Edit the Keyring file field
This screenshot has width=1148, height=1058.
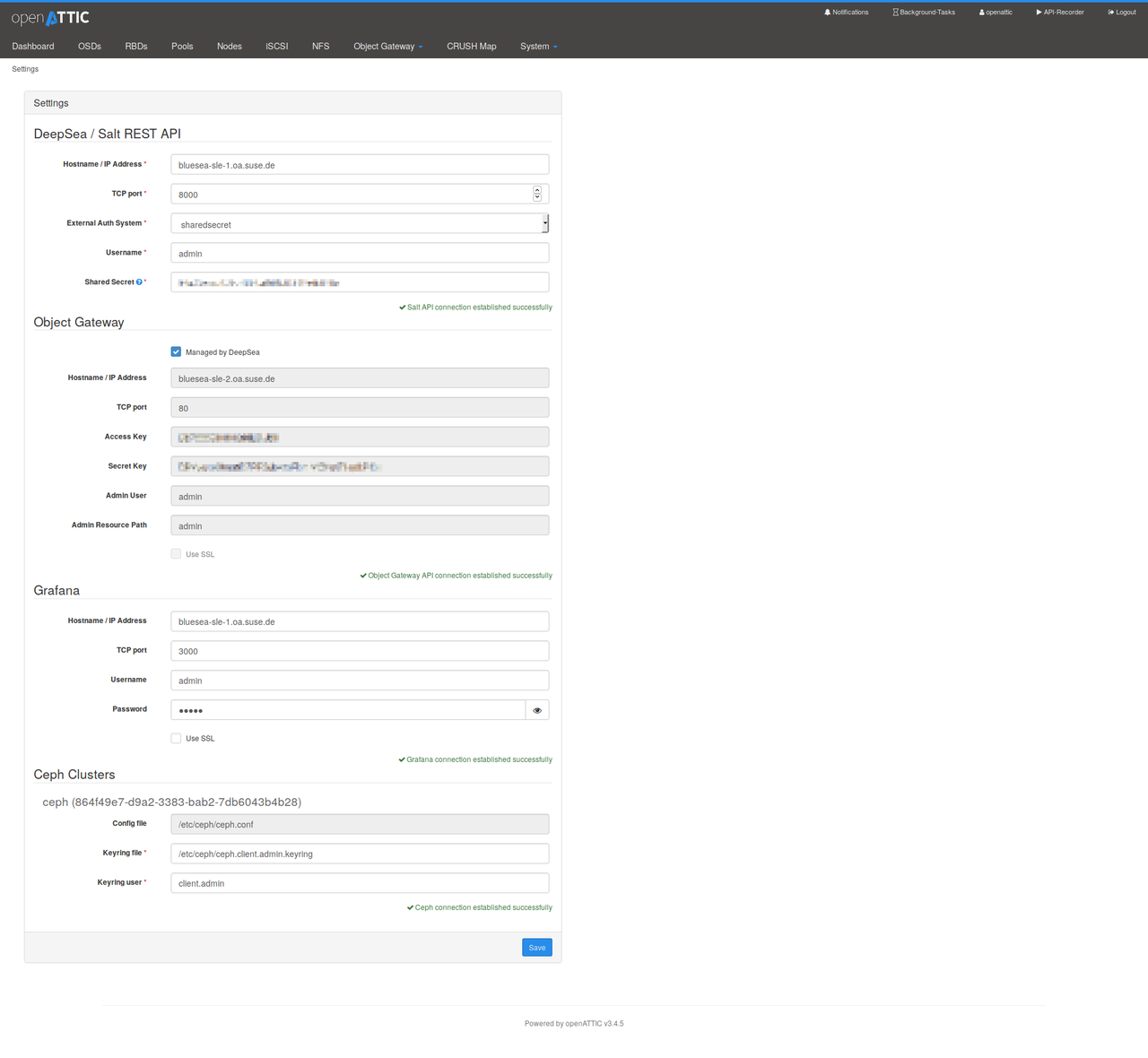(x=360, y=854)
